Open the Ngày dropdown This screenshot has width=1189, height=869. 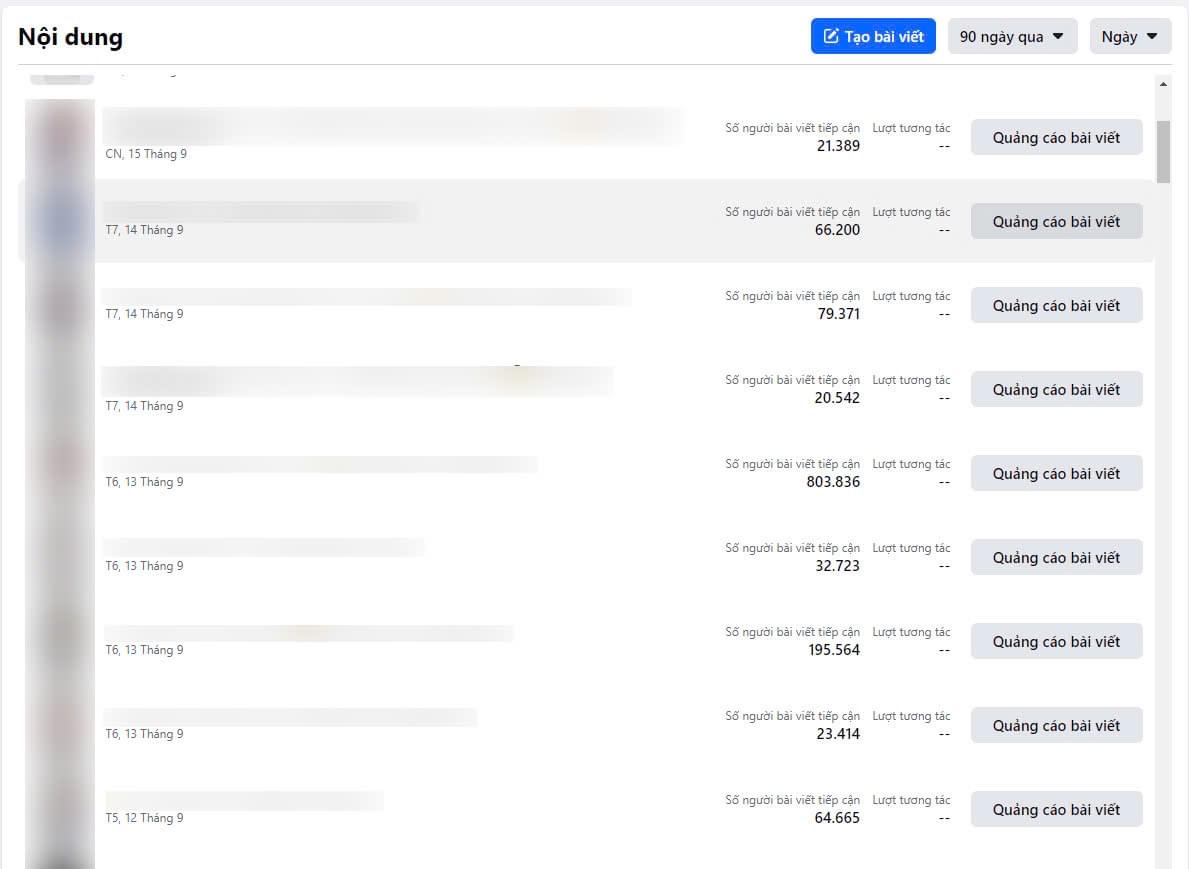click(x=1130, y=36)
